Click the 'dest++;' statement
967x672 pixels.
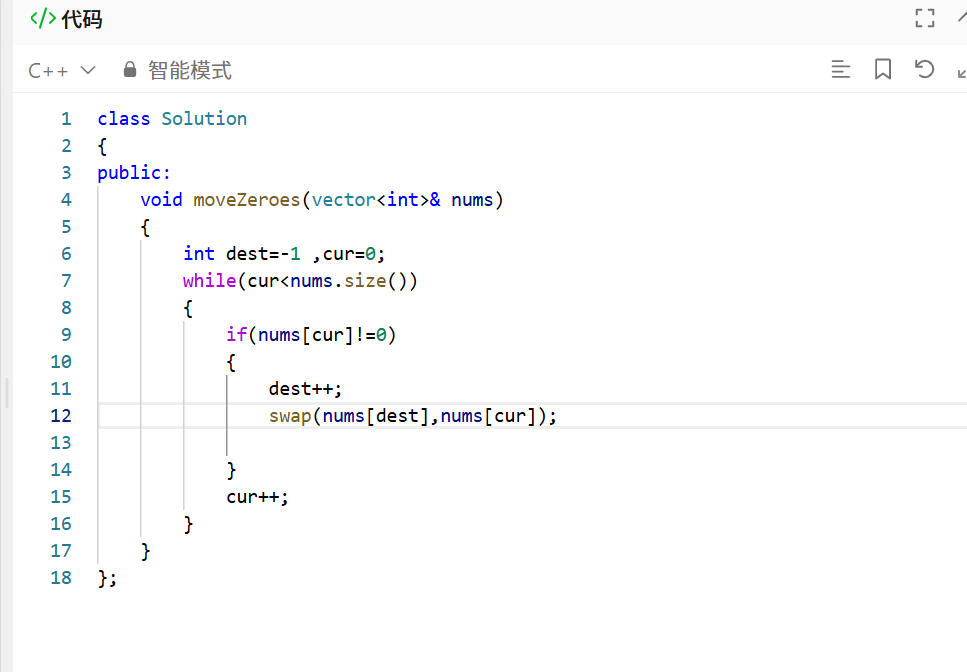pyautogui.click(x=305, y=389)
